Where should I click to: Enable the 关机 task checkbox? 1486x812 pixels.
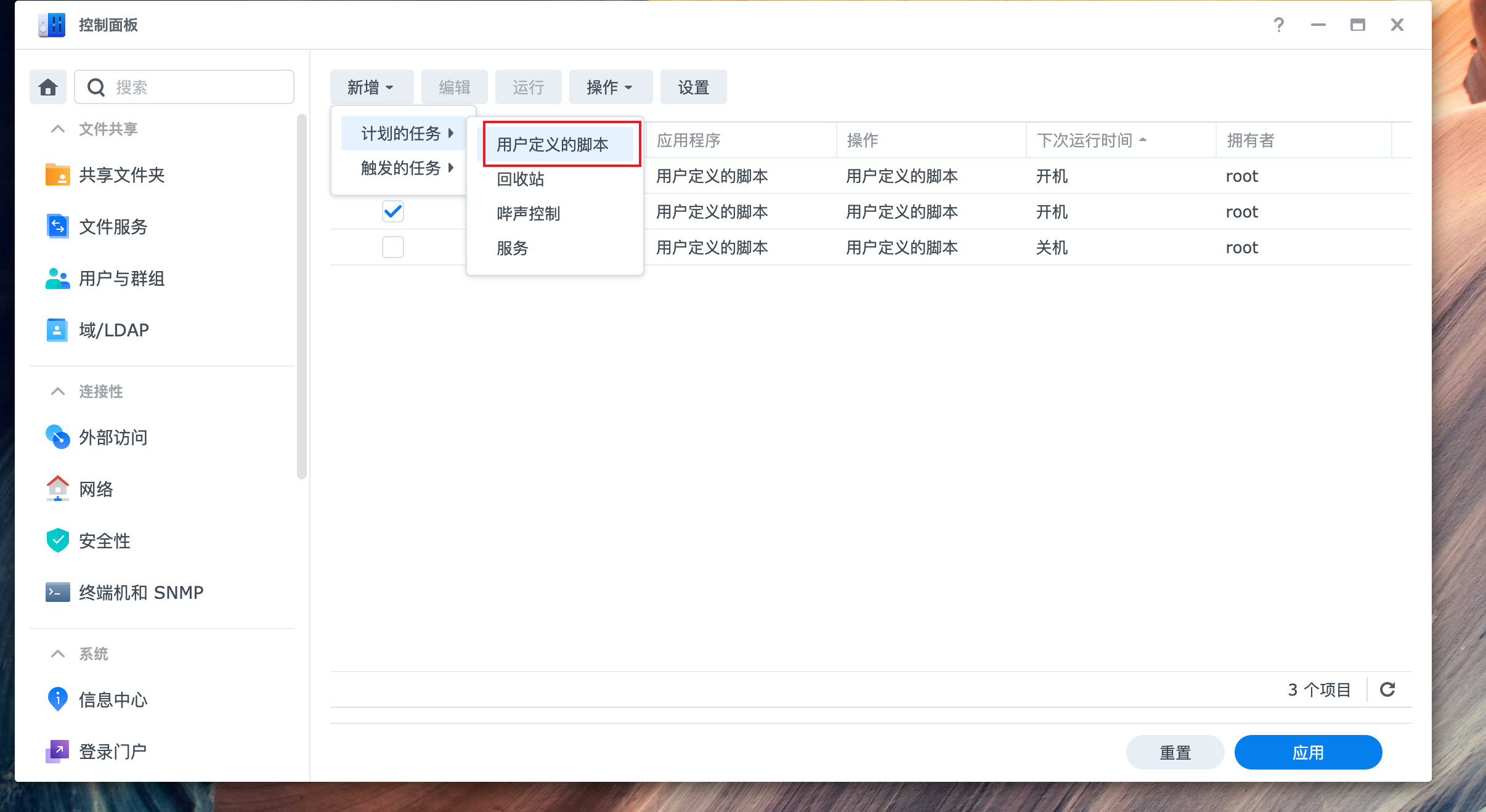[393, 248]
